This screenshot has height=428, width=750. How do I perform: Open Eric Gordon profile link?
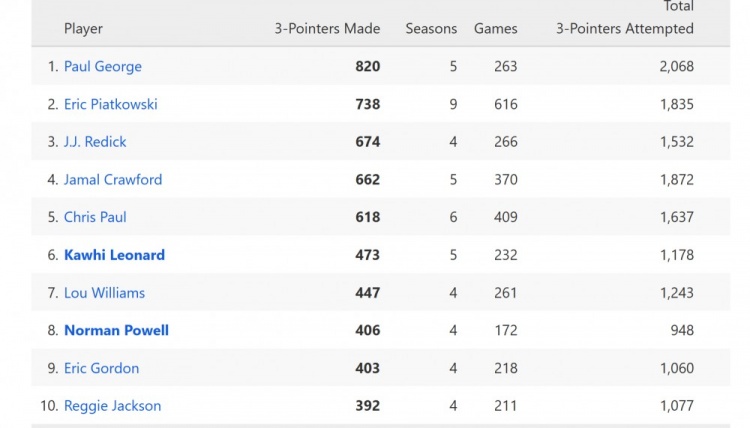(x=101, y=368)
